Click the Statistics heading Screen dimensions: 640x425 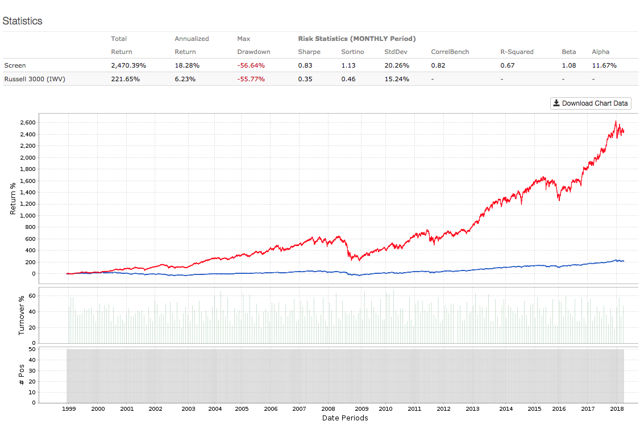click(22, 21)
